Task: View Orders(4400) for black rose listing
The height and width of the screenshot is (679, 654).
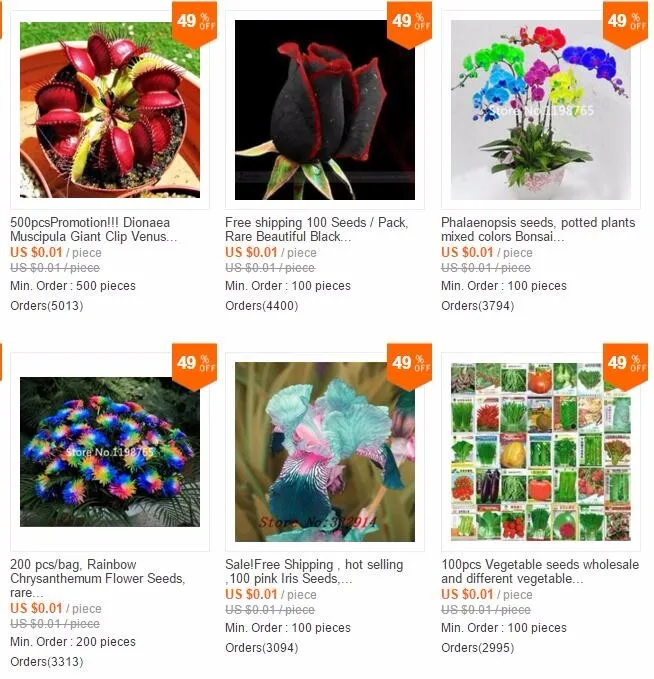Action: tap(262, 306)
